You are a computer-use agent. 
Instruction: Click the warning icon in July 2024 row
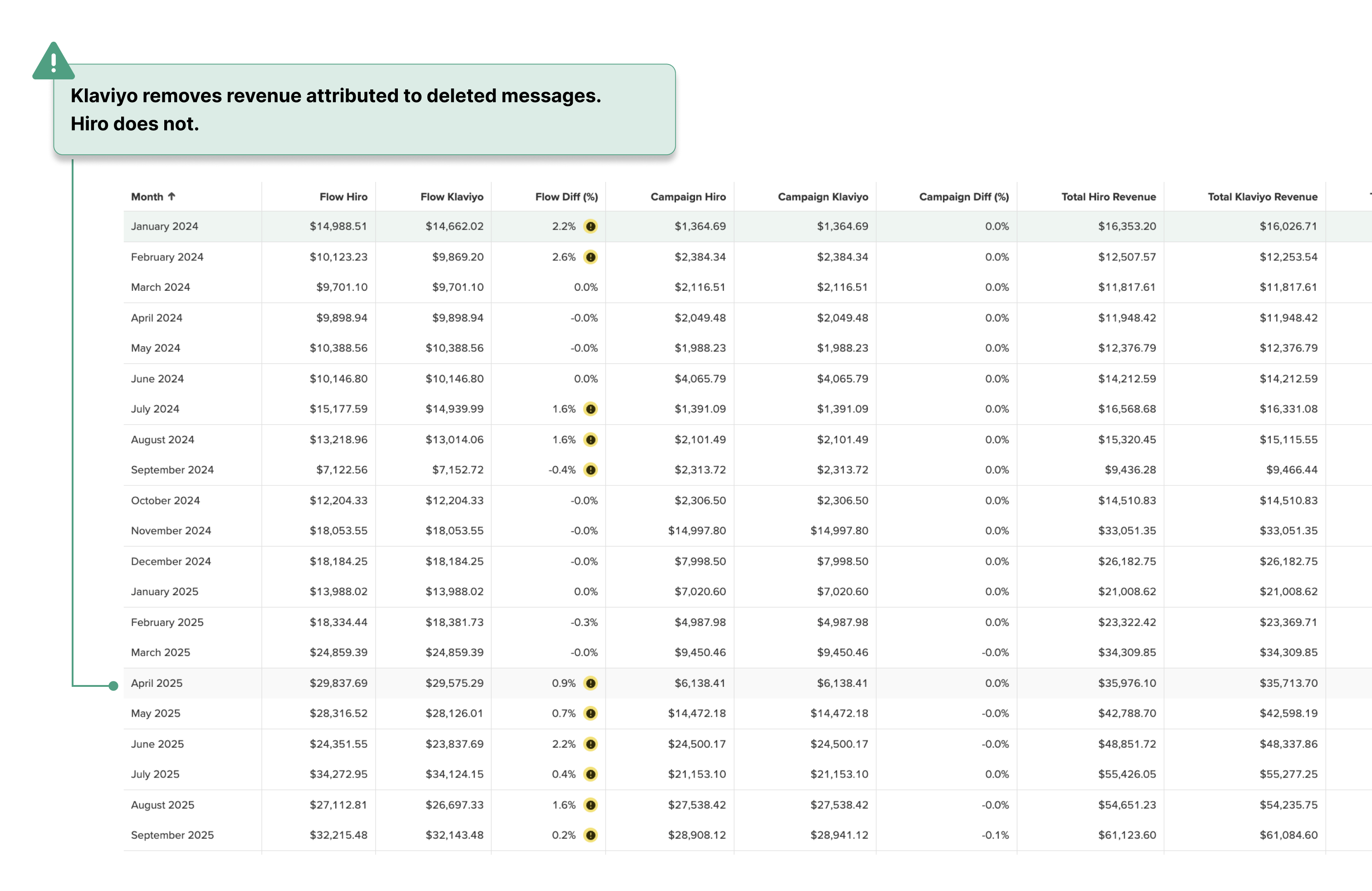pos(590,409)
